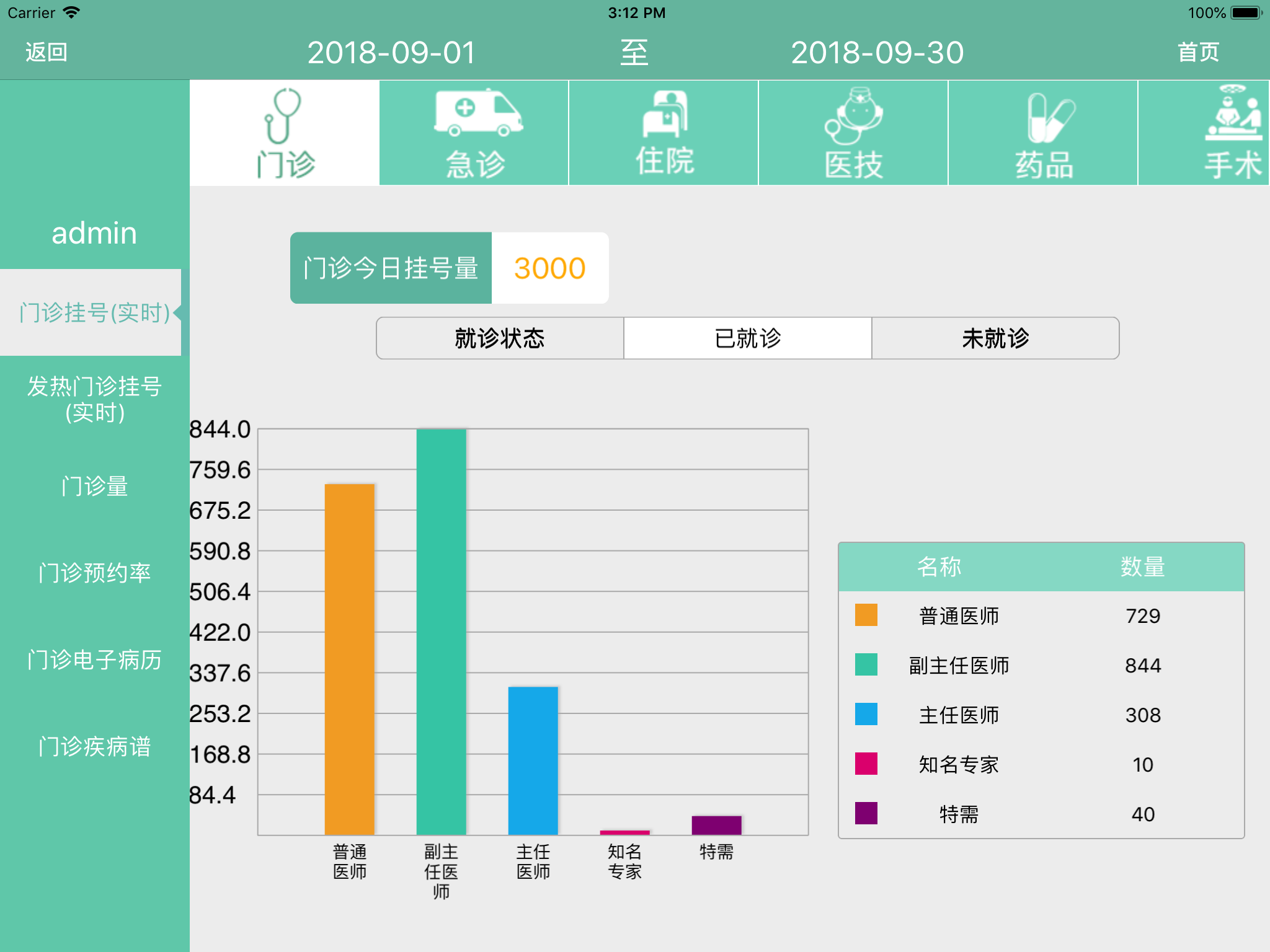Select 发热门诊挂号(实时) in sidebar

point(94,399)
